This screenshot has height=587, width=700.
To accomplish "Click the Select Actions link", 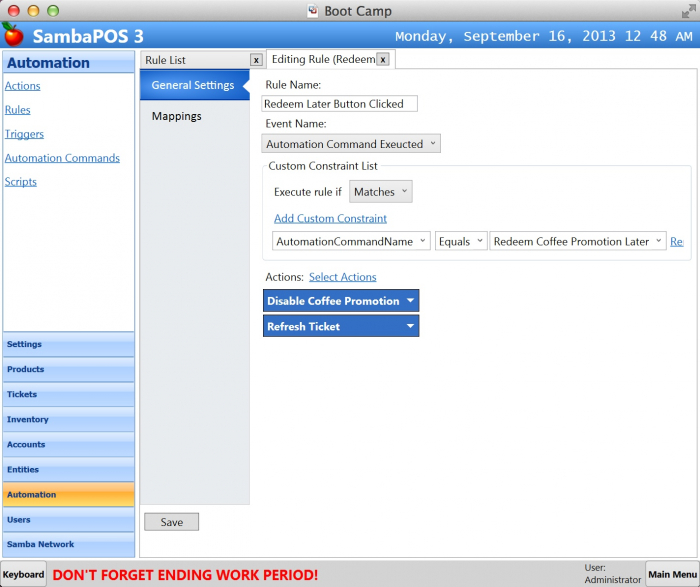I will (342, 277).
